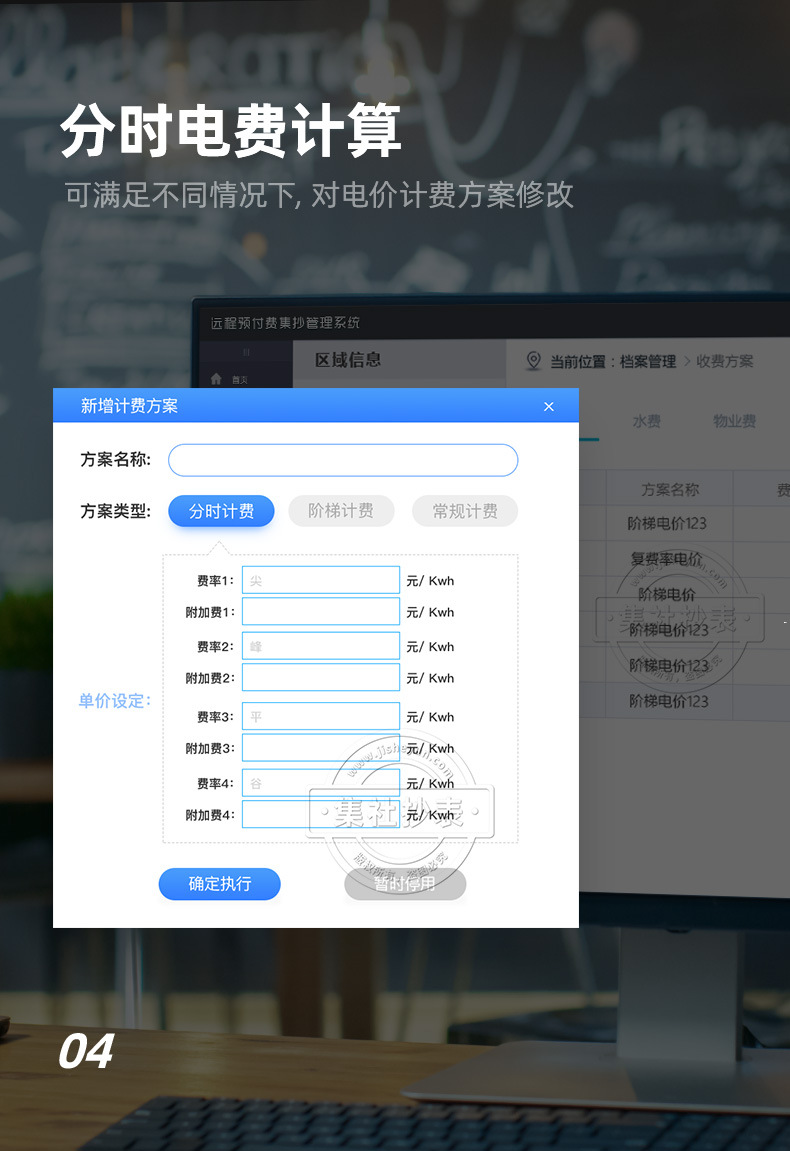Switch to the 物业费 tab
This screenshot has height=1151, width=790.
click(x=734, y=421)
